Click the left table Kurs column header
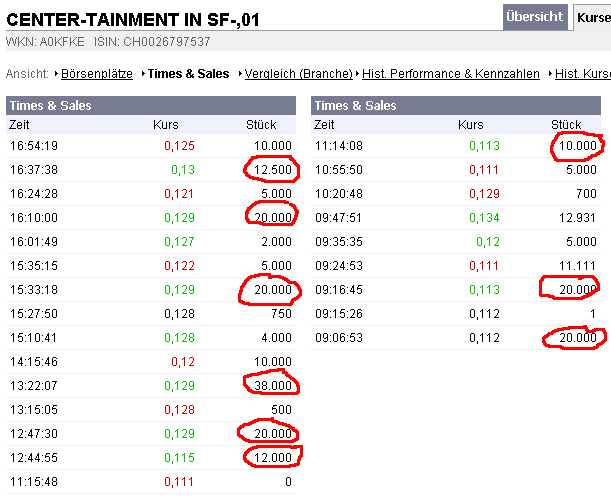The image size is (611, 499). (x=166, y=125)
